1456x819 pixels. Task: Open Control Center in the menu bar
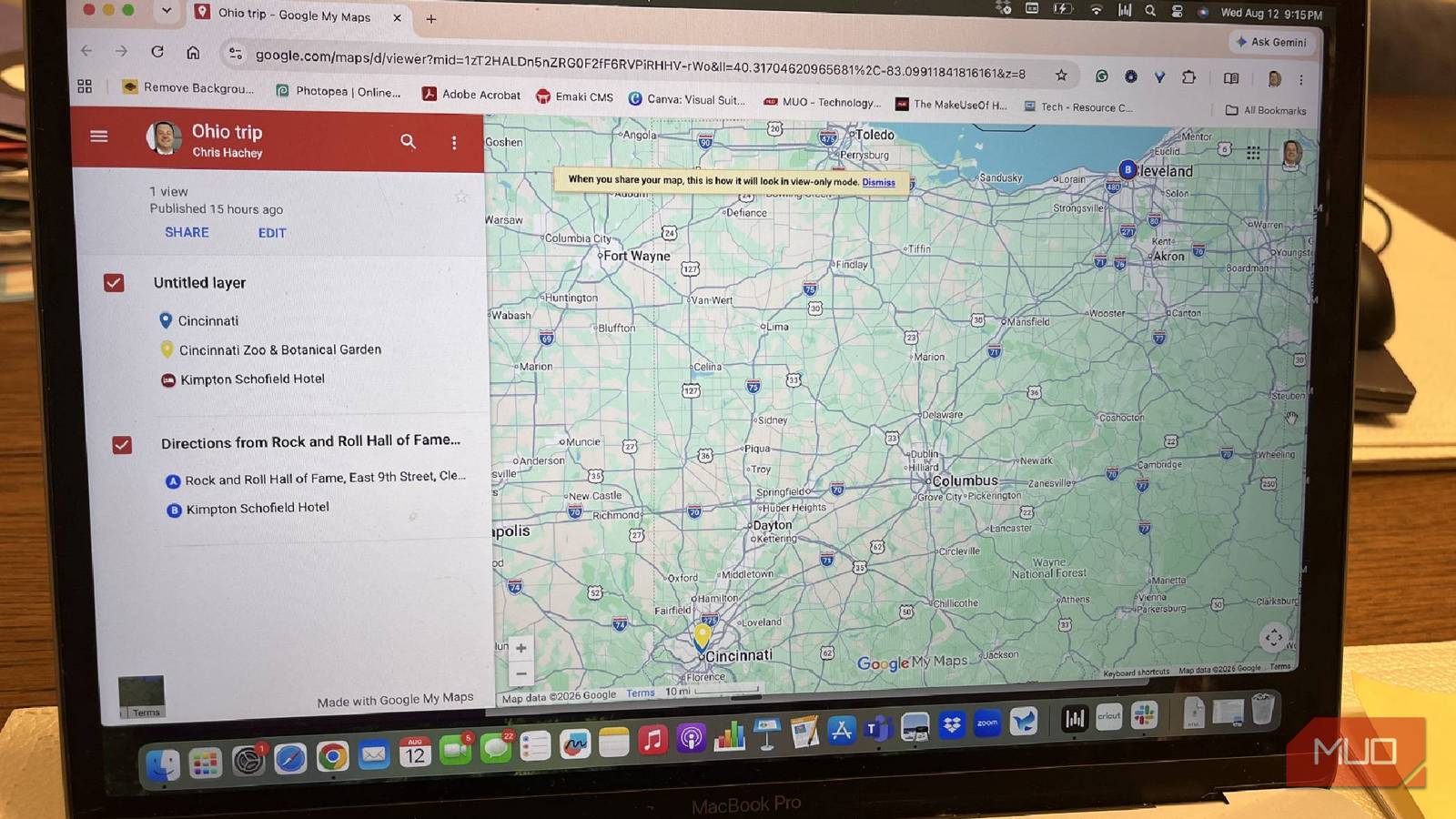1177,11
